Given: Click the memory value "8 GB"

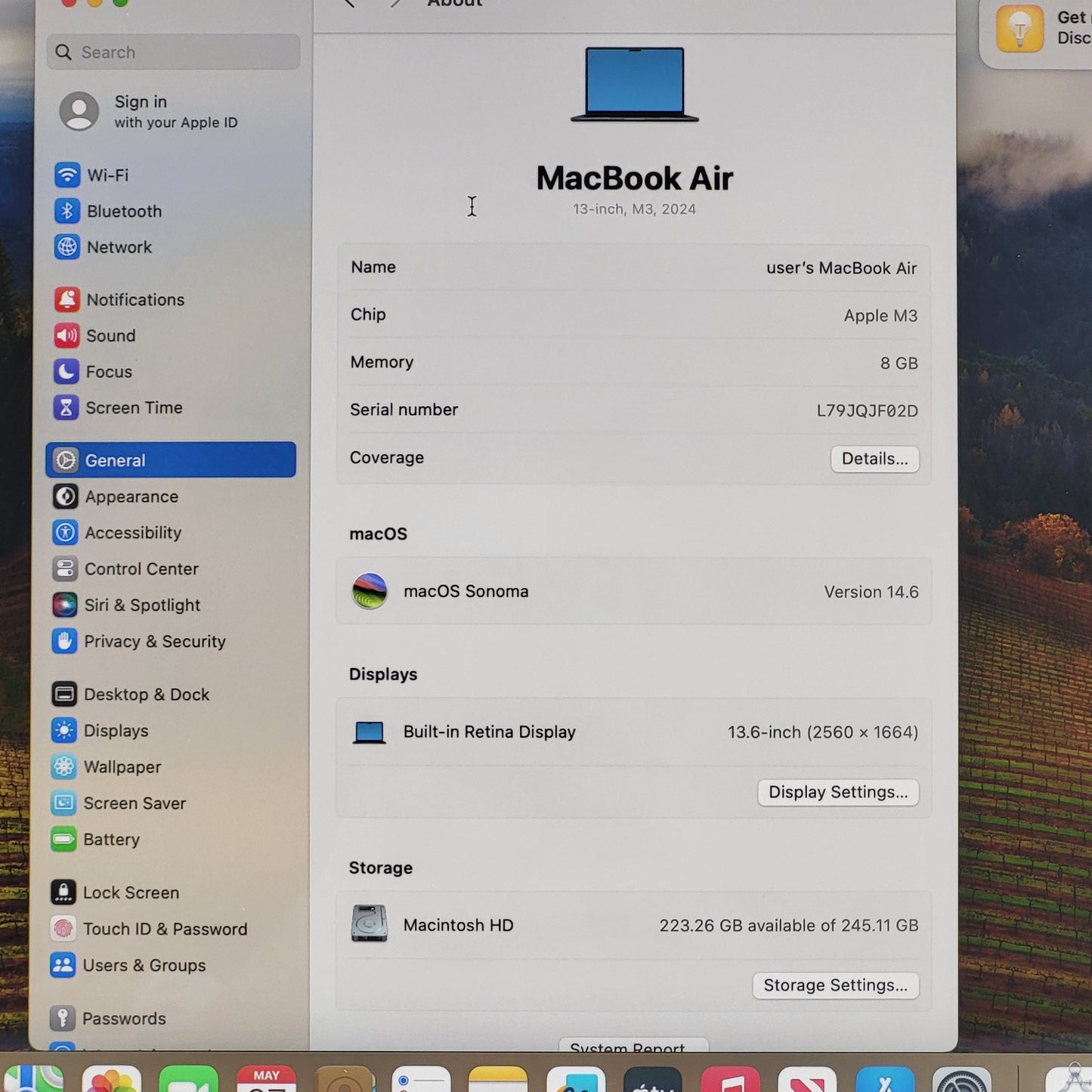Looking at the screenshot, I should pyautogui.click(x=899, y=363).
